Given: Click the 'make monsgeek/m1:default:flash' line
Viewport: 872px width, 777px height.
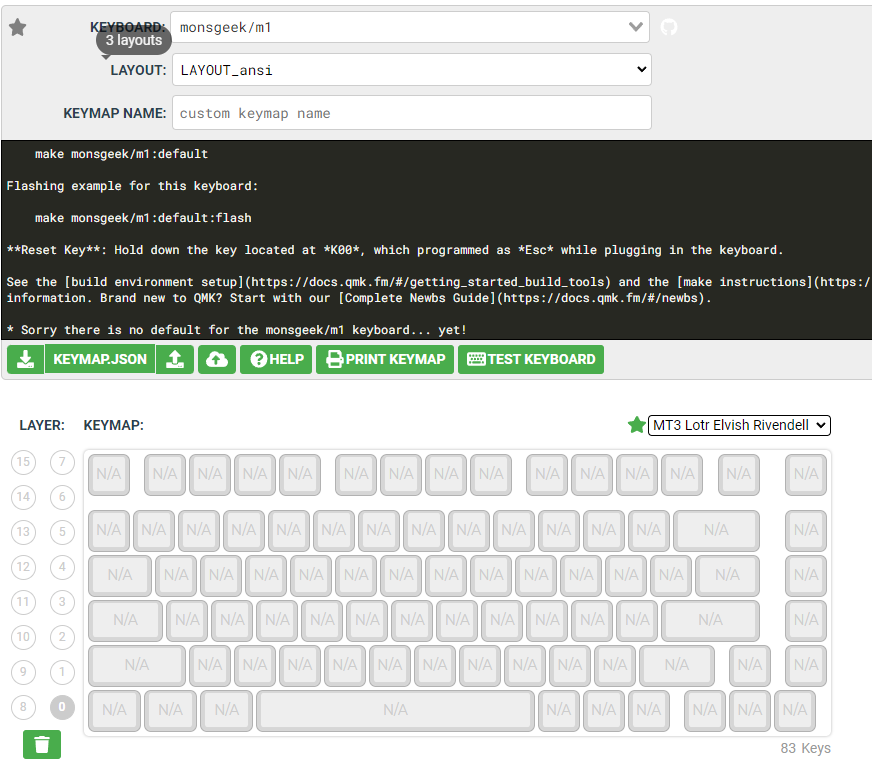Looking at the screenshot, I should tap(143, 218).
